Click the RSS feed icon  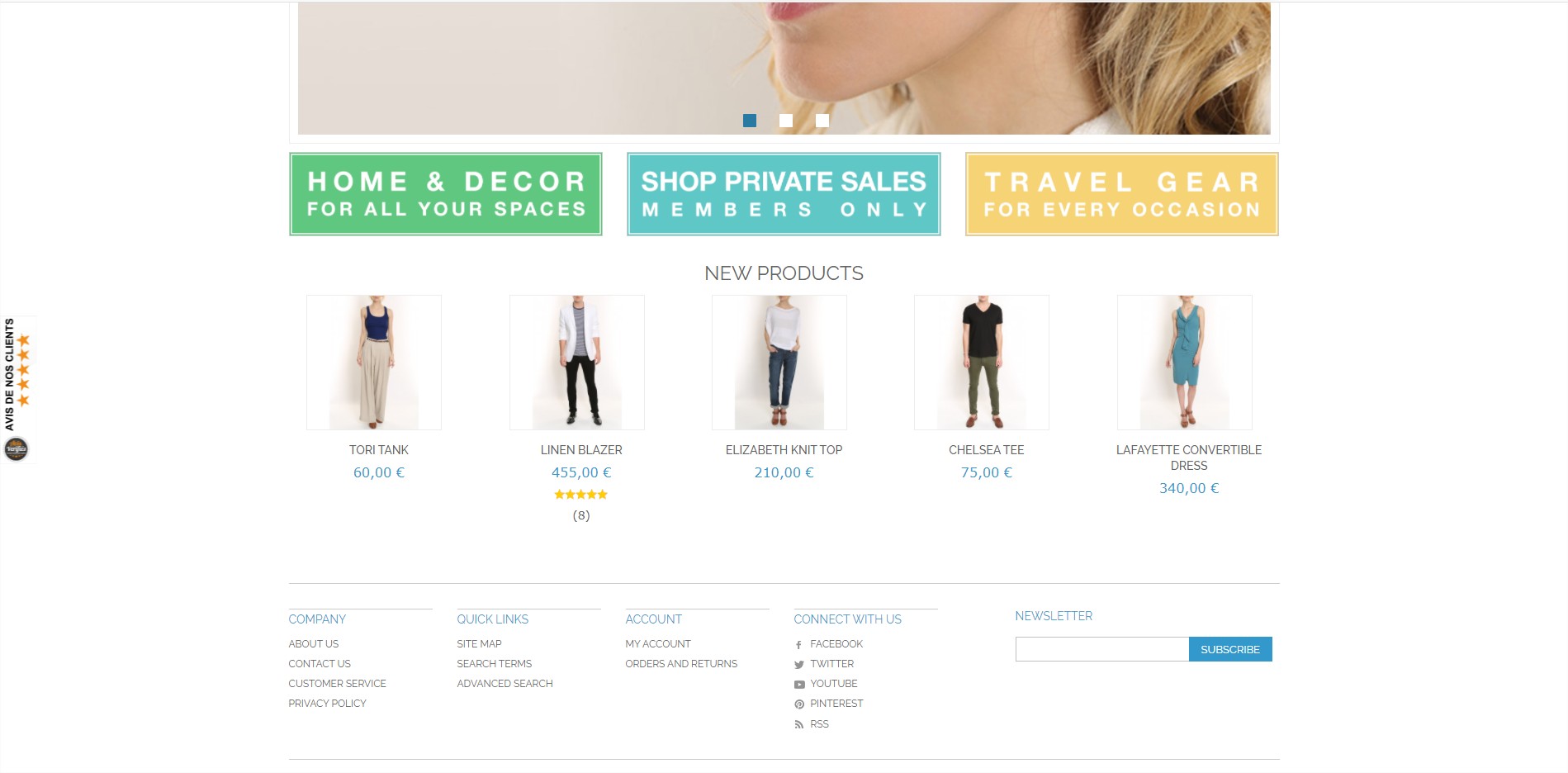point(798,725)
